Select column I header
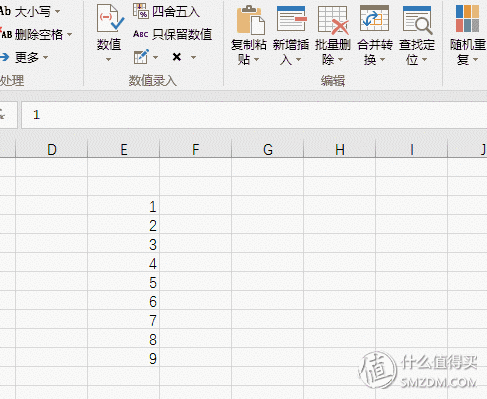This screenshot has height=399, width=487. point(412,149)
